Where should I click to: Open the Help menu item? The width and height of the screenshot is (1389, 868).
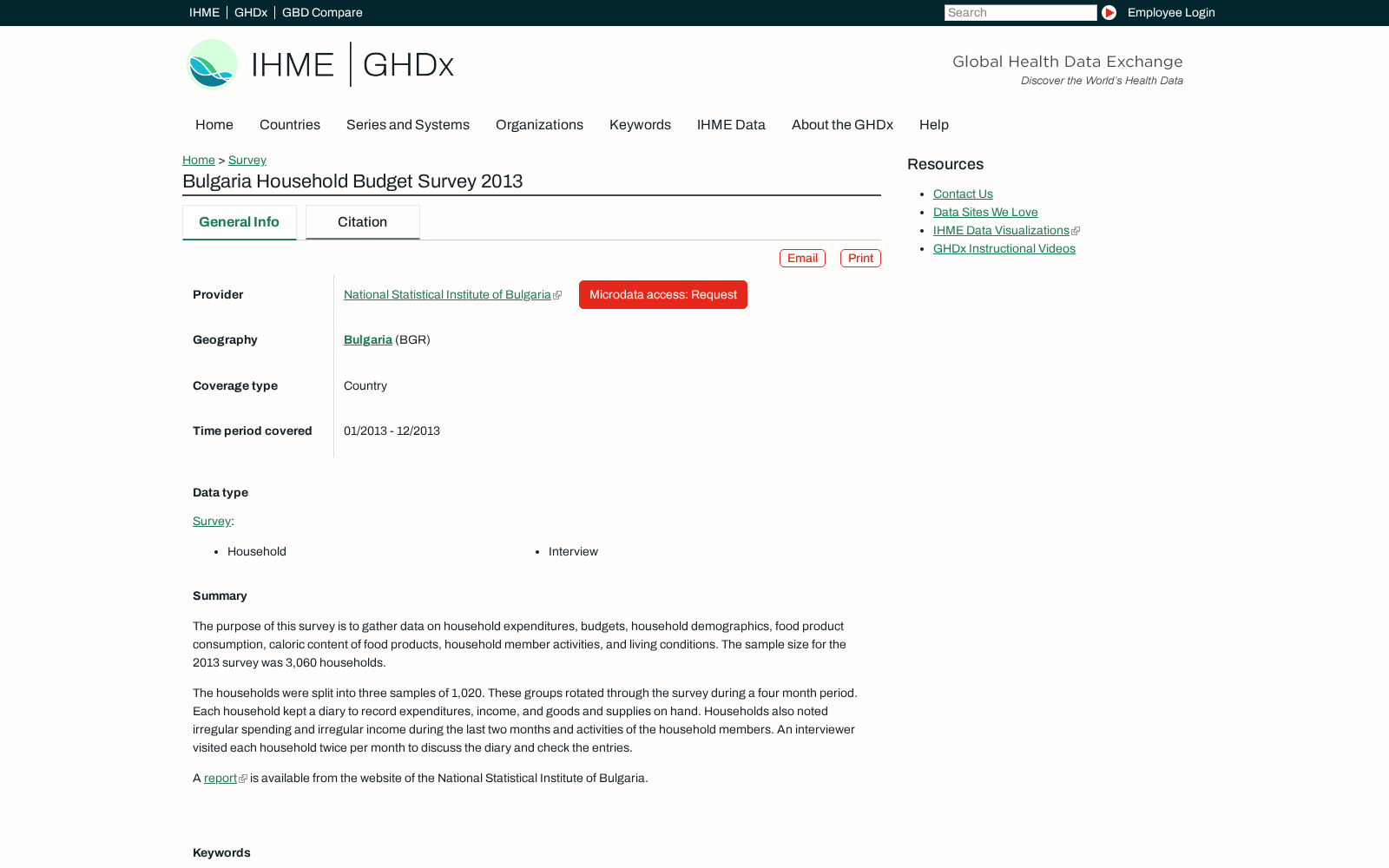(x=934, y=125)
